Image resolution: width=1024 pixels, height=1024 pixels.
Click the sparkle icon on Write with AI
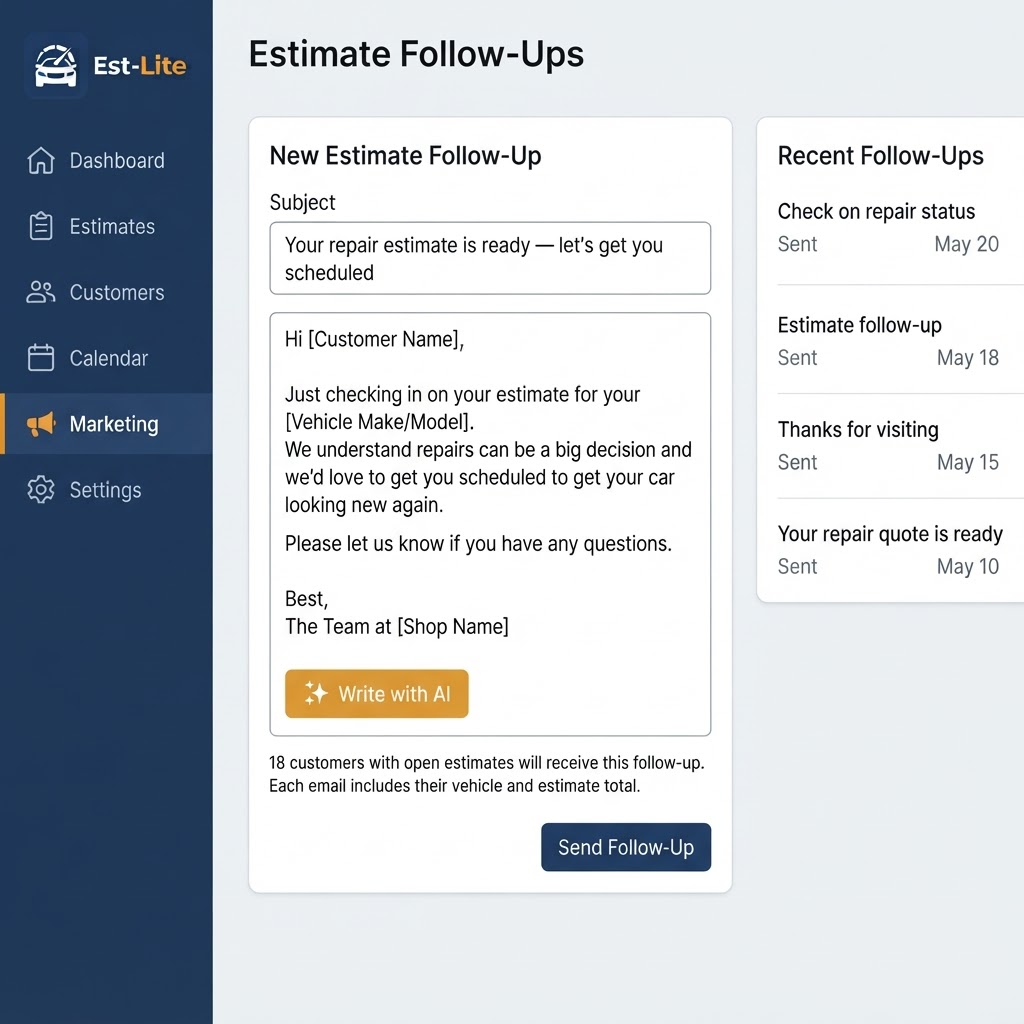316,694
